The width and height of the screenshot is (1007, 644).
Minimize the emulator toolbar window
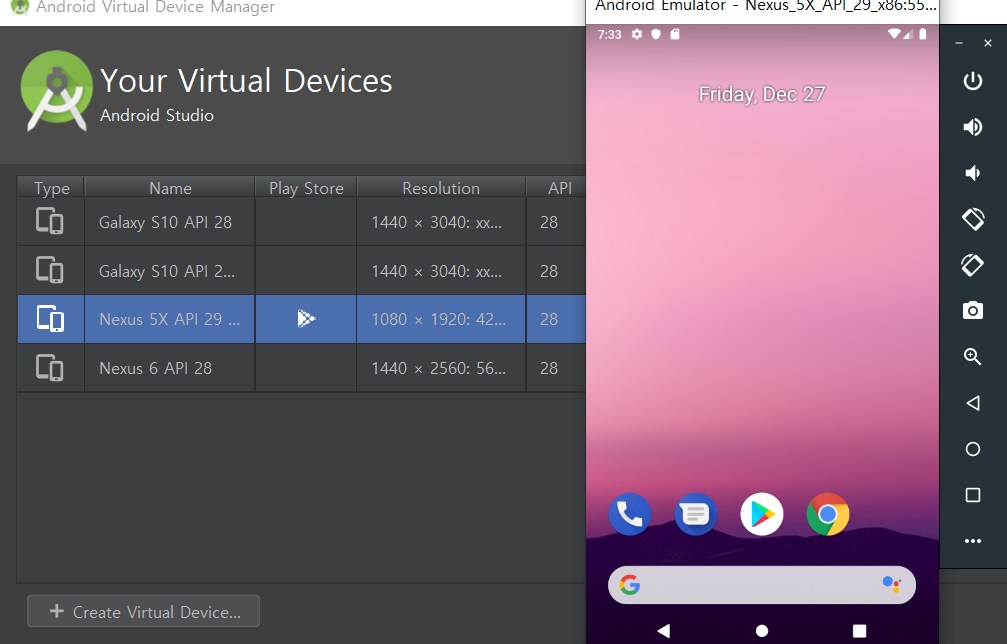tap(958, 43)
